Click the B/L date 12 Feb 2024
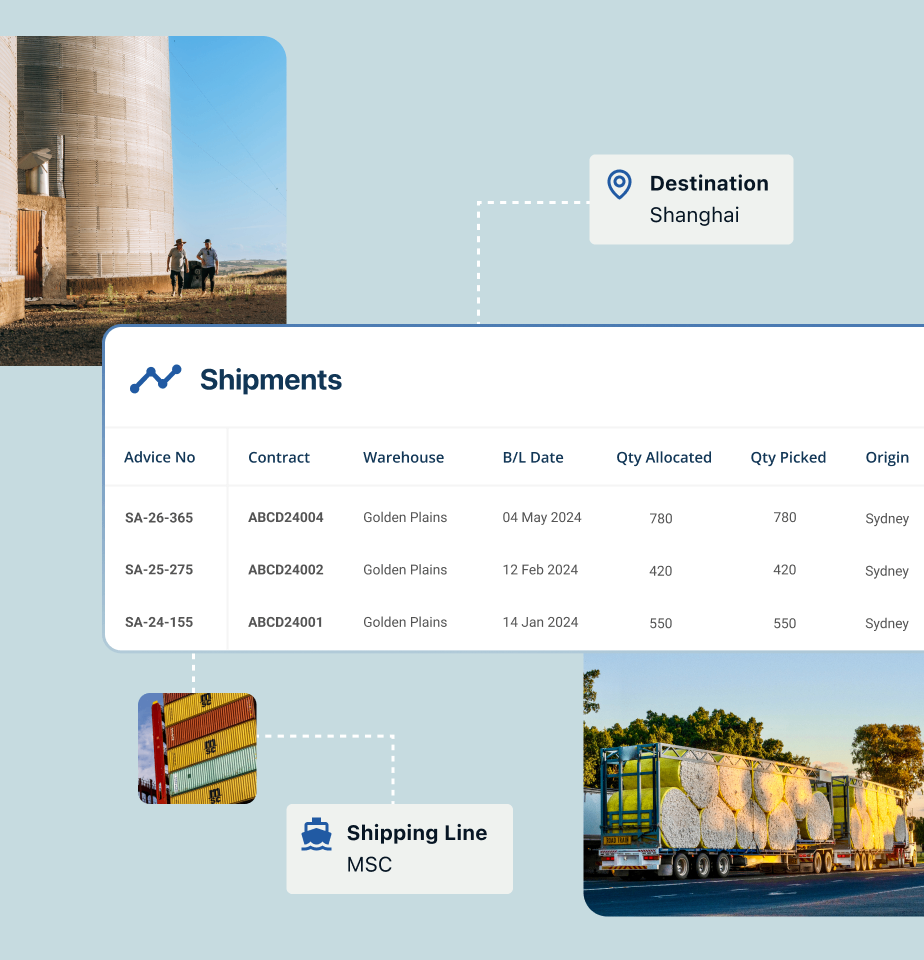Viewport: 924px width, 960px height. coord(540,569)
